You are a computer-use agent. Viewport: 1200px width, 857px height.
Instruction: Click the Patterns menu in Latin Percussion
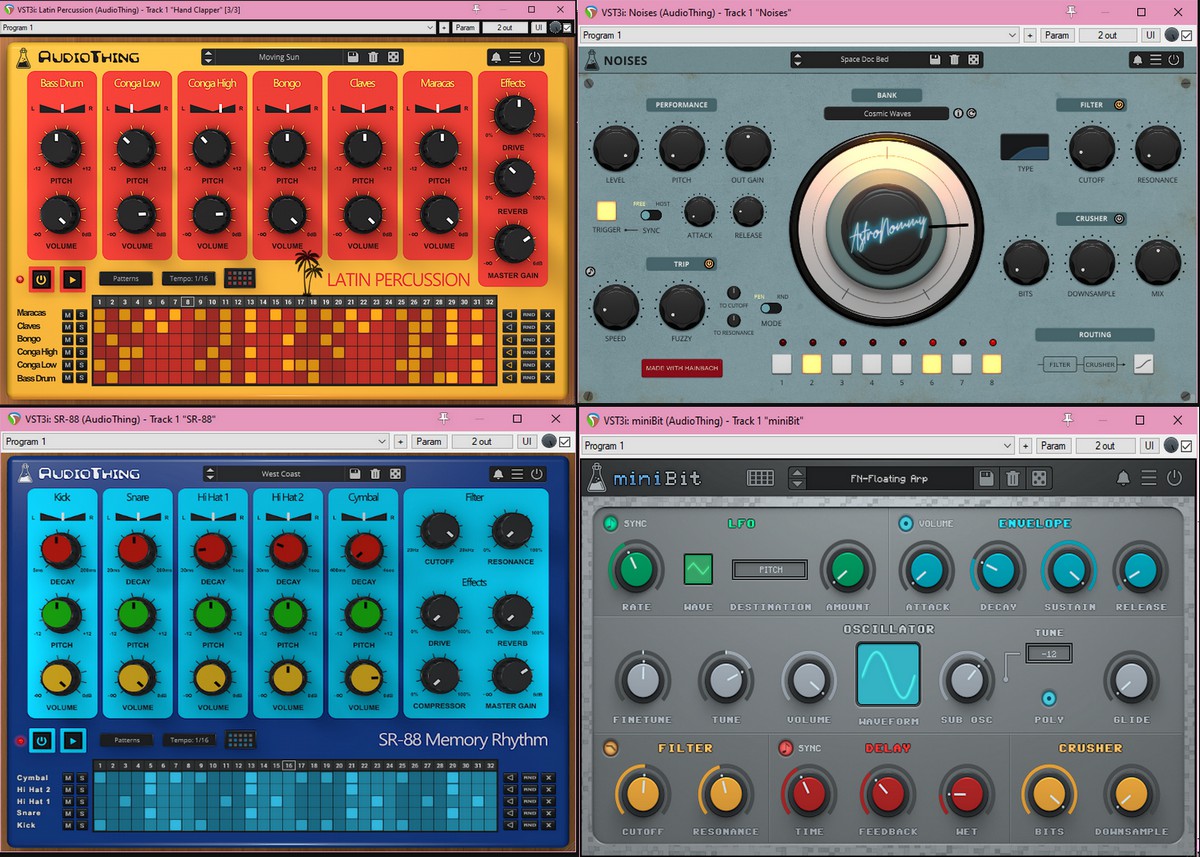pos(126,278)
